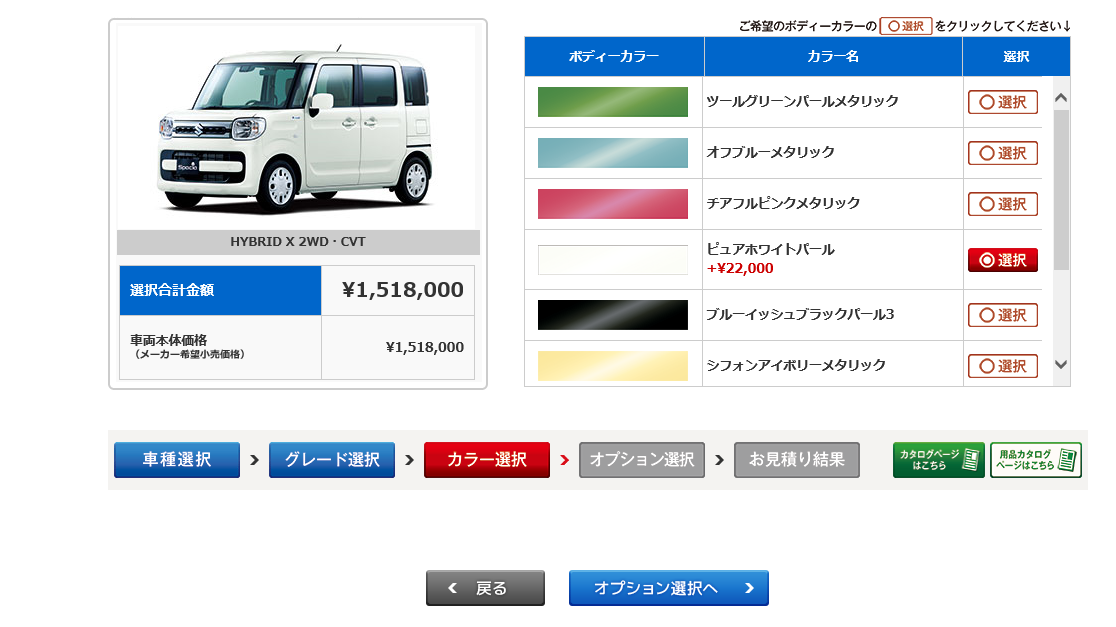Proceed with オプション選択へ button
The height and width of the screenshot is (627, 1116).
click(x=669, y=588)
